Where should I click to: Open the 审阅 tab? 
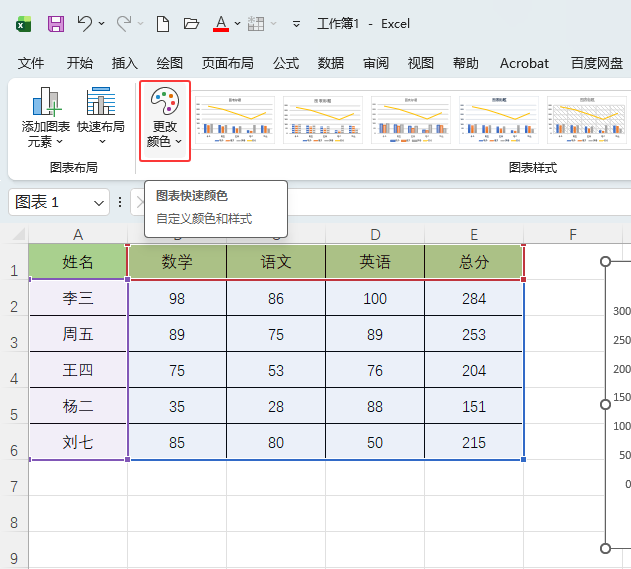pyautogui.click(x=376, y=63)
